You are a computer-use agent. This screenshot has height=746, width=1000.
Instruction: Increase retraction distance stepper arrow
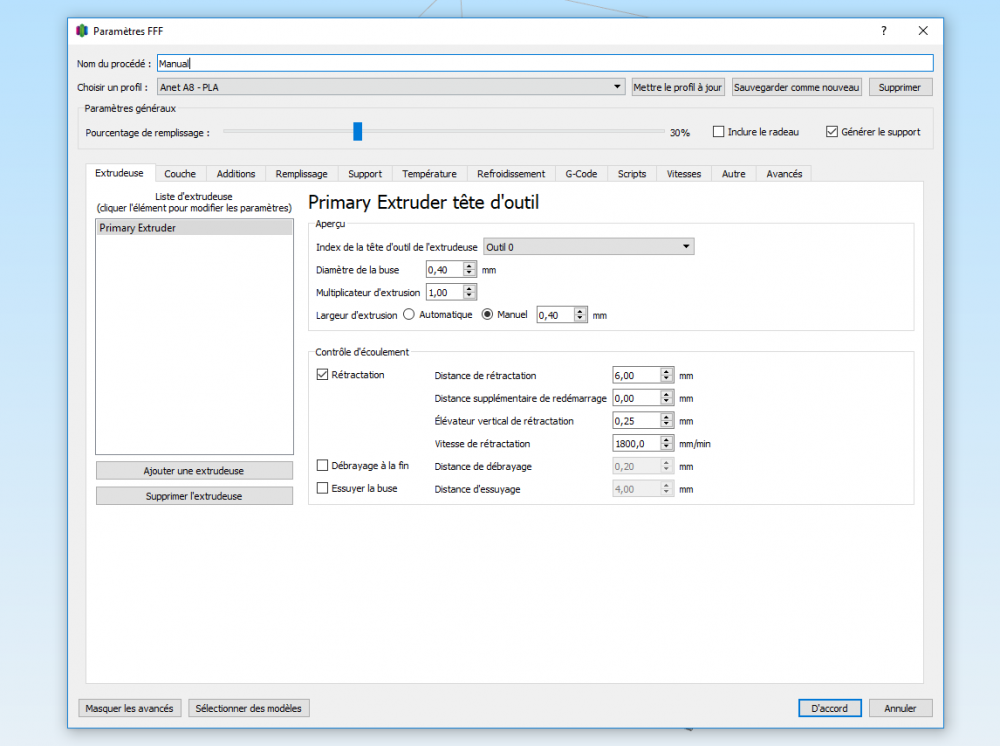click(666, 372)
